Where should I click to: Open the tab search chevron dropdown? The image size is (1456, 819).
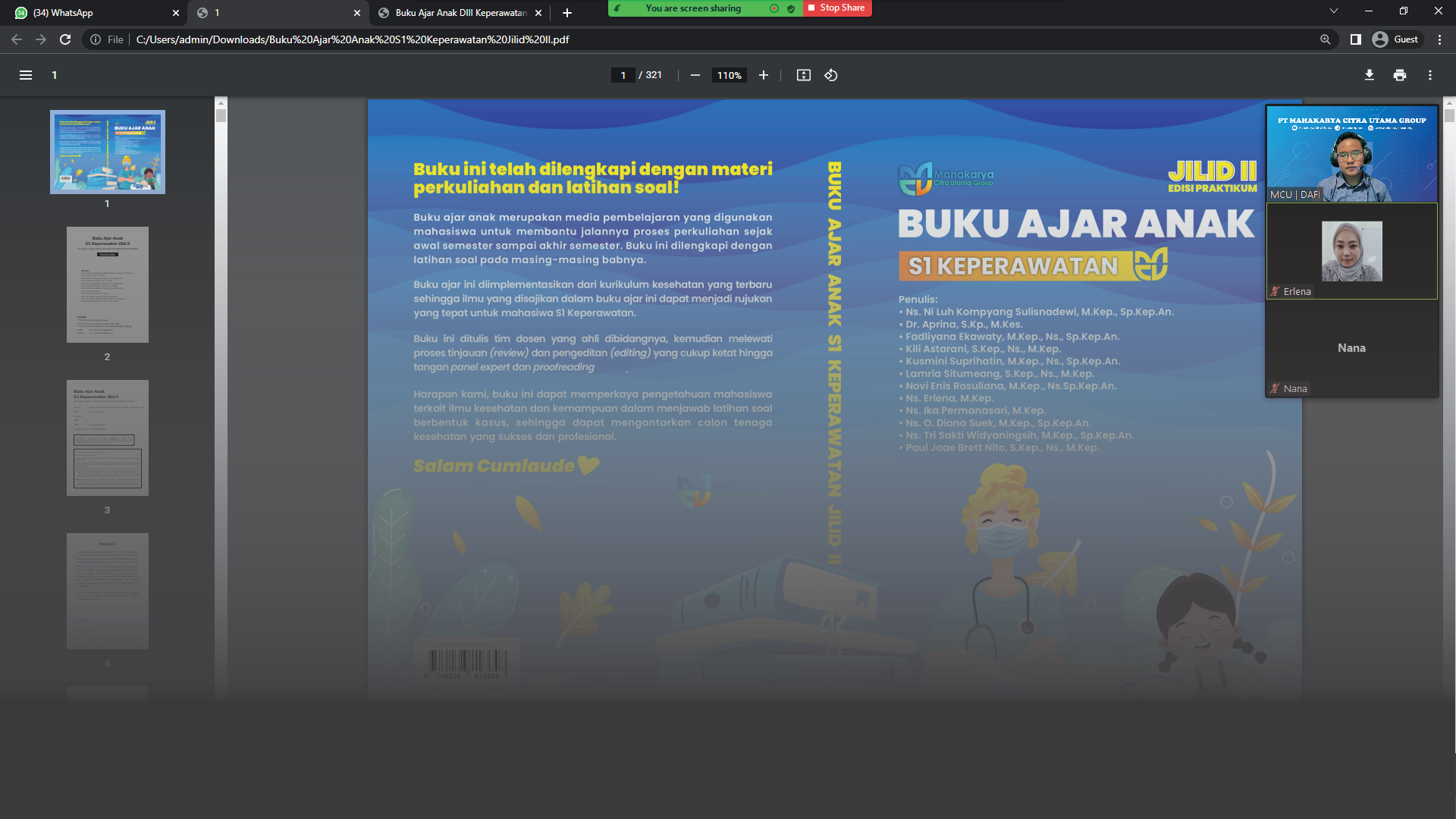(1334, 11)
